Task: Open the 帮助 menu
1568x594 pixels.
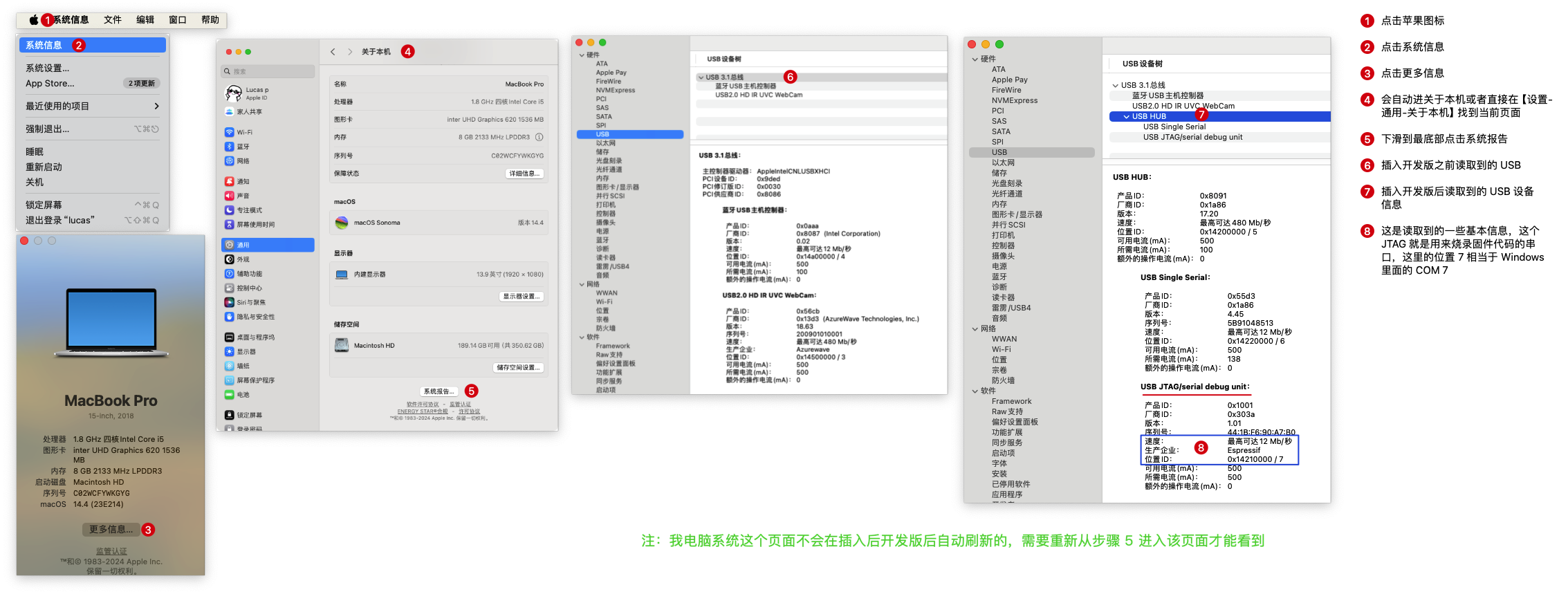Action: click(x=210, y=20)
